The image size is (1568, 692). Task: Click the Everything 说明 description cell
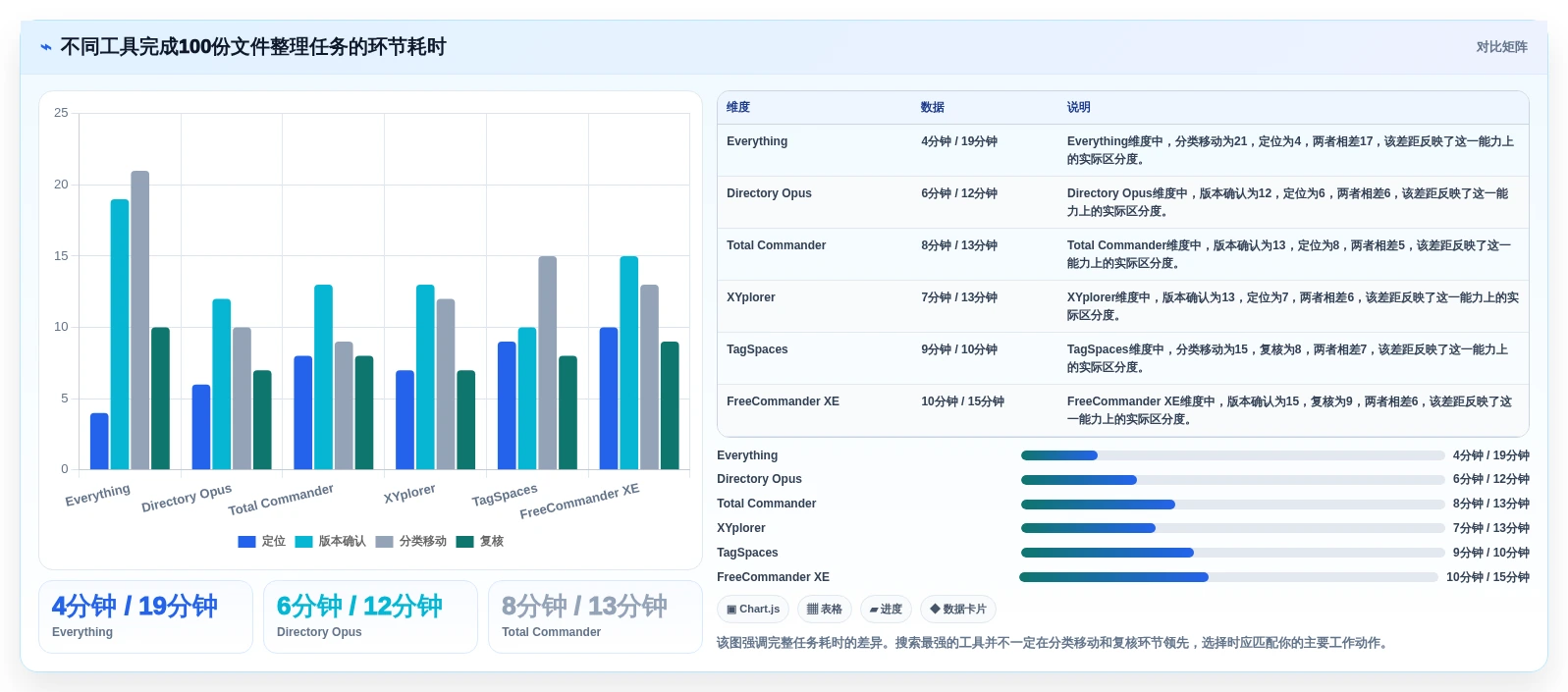click(x=1292, y=150)
